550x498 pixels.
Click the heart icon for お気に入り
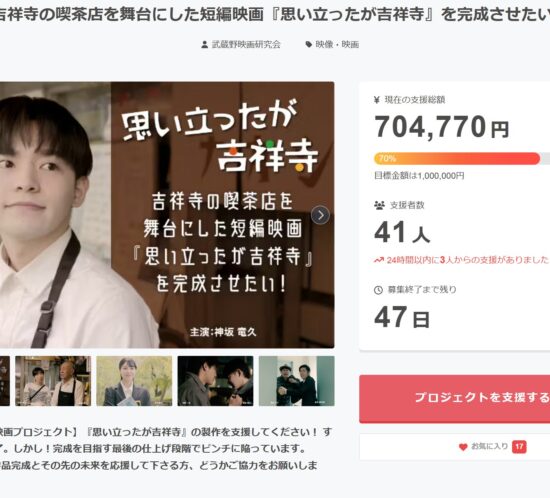463,447
